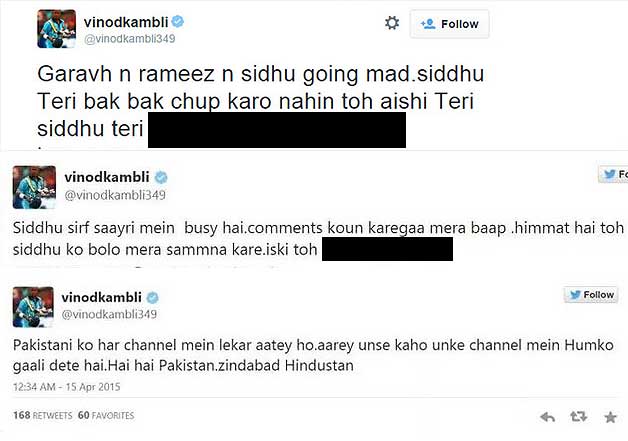The width and height of the screenshot is (628, 441).
Task: Click Follow button with Twitter bird on third tweet
Action: 591,295
